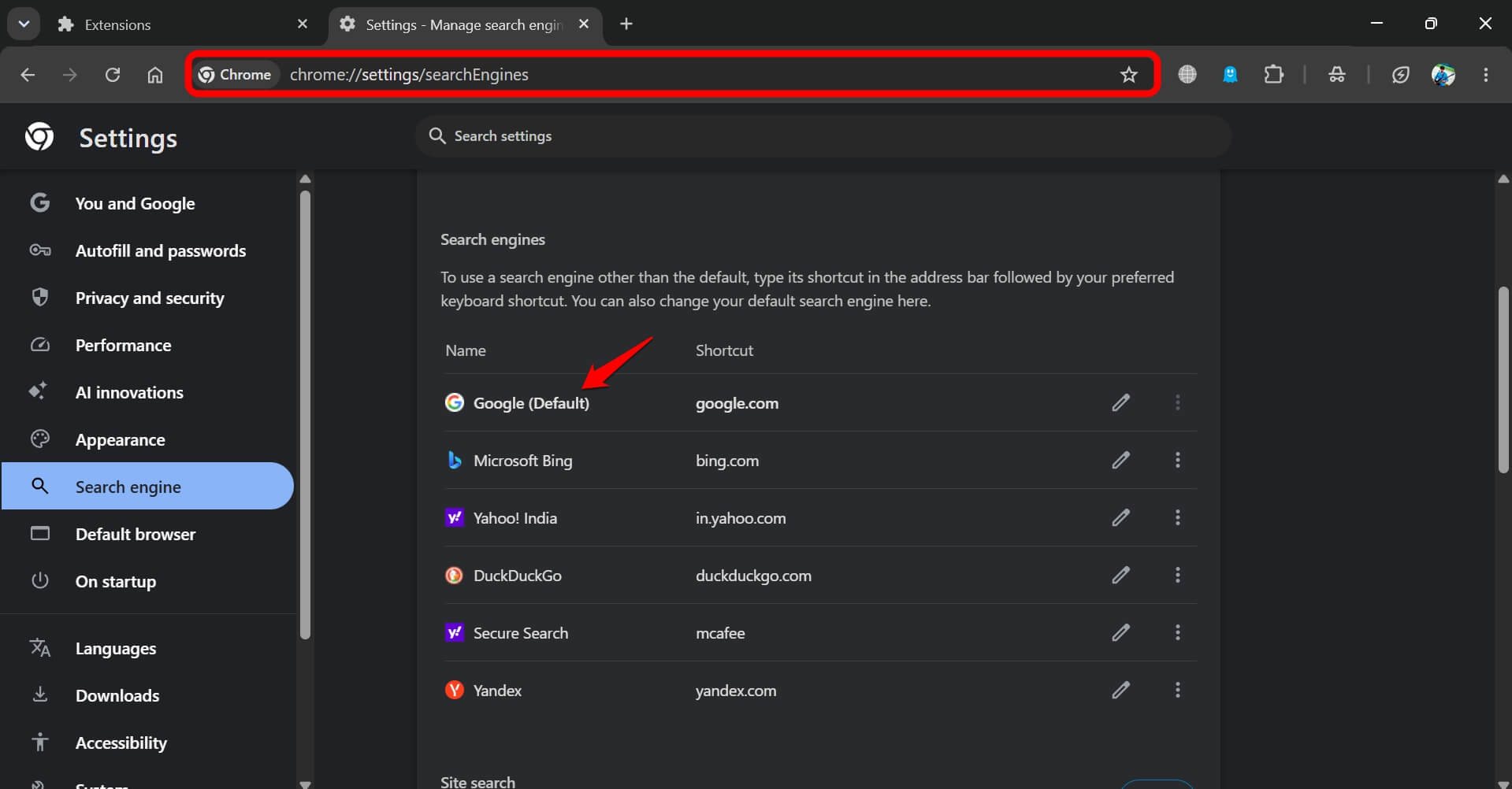Viewport: 1512px width, 789px height.
Task: Open AI innovations settings
Action: click(x=147, y=392)
